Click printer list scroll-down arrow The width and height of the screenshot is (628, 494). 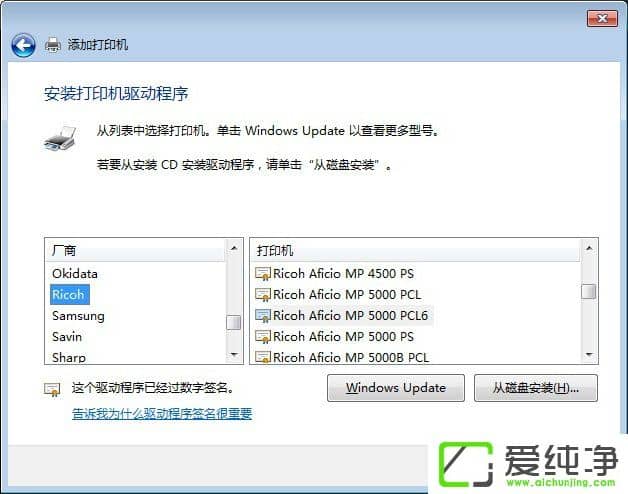pyautogui.click(x=589, y=355)
